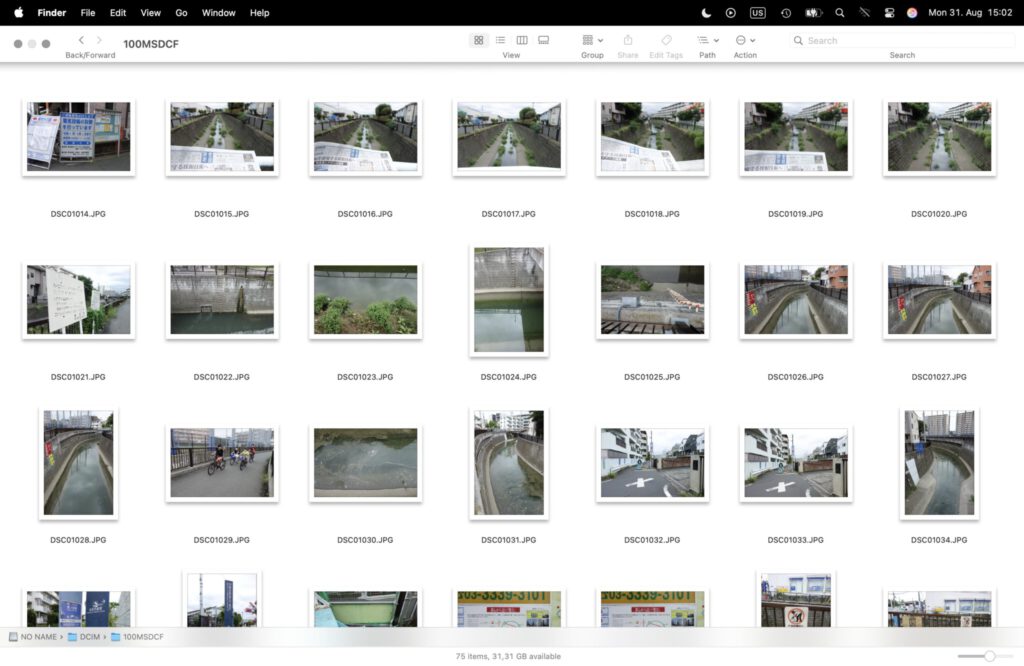
Task: Select thumbnail DSC01016.JPG
Action: pyautogui.click(x=366, y=136)
